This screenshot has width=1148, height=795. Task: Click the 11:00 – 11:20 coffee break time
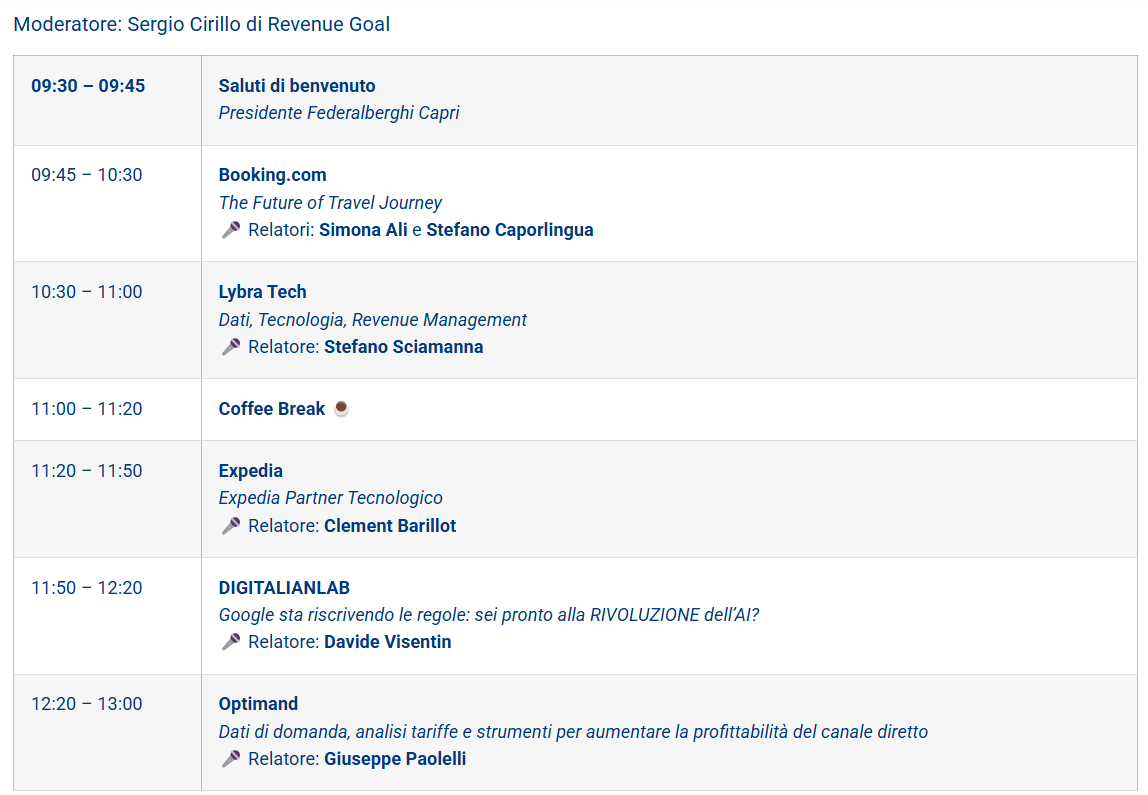(86, 409)
